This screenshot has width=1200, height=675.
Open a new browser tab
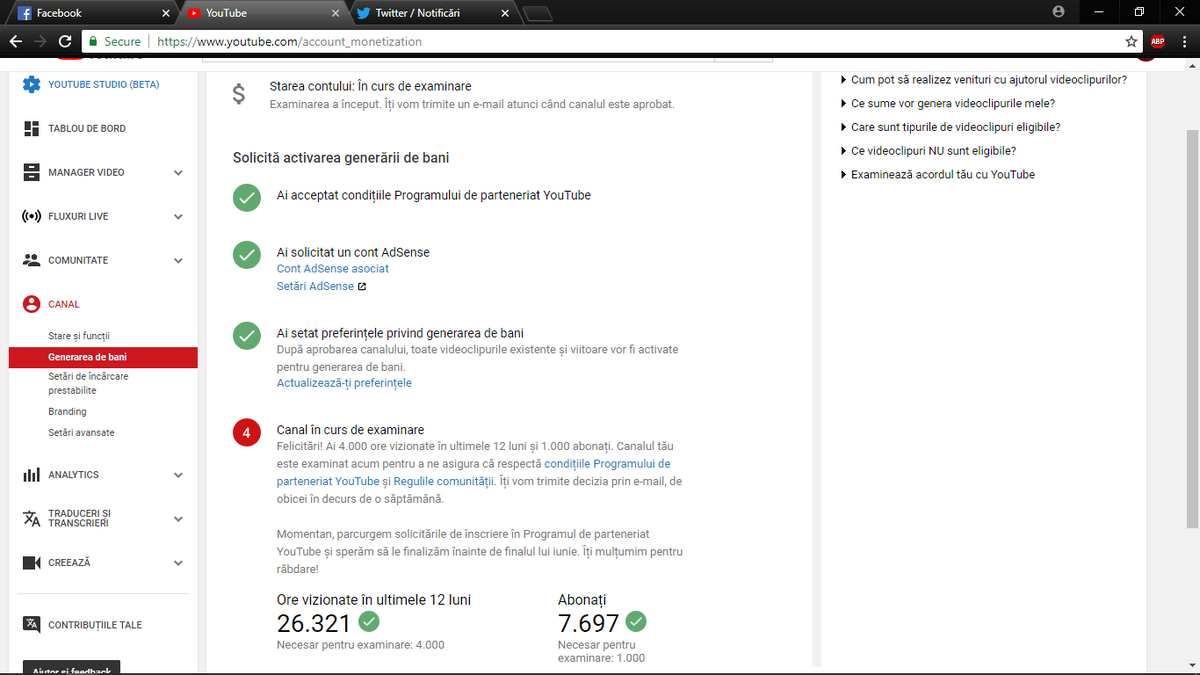point(538,14)
